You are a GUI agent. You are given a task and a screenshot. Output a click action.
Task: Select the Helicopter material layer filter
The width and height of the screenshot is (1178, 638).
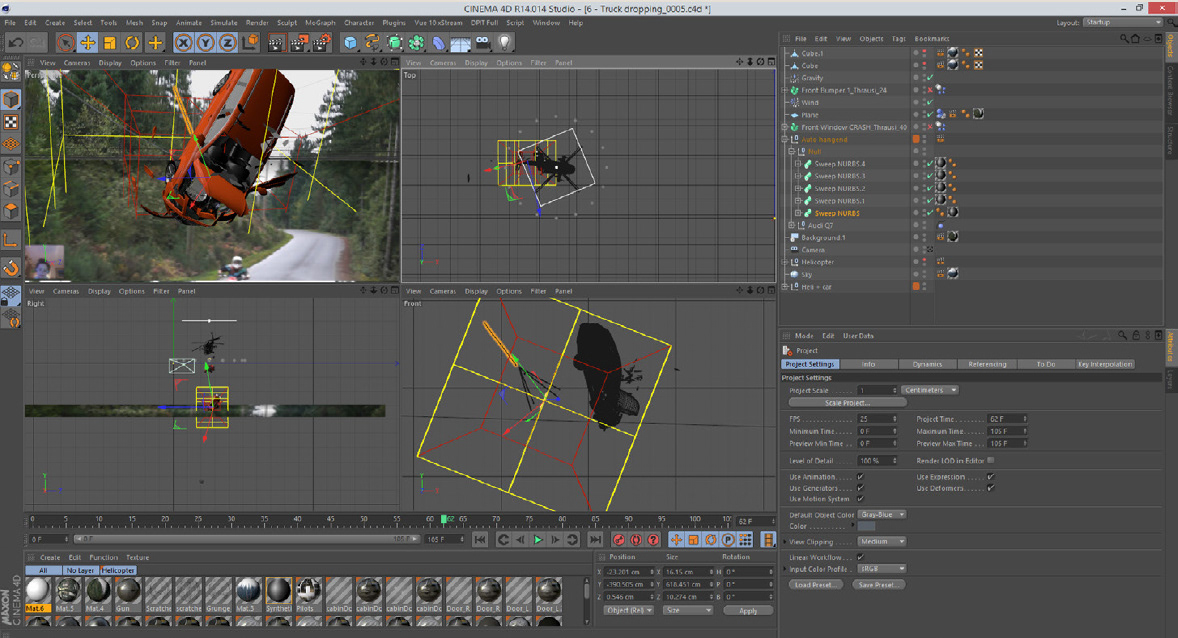[x=118, y=570]
